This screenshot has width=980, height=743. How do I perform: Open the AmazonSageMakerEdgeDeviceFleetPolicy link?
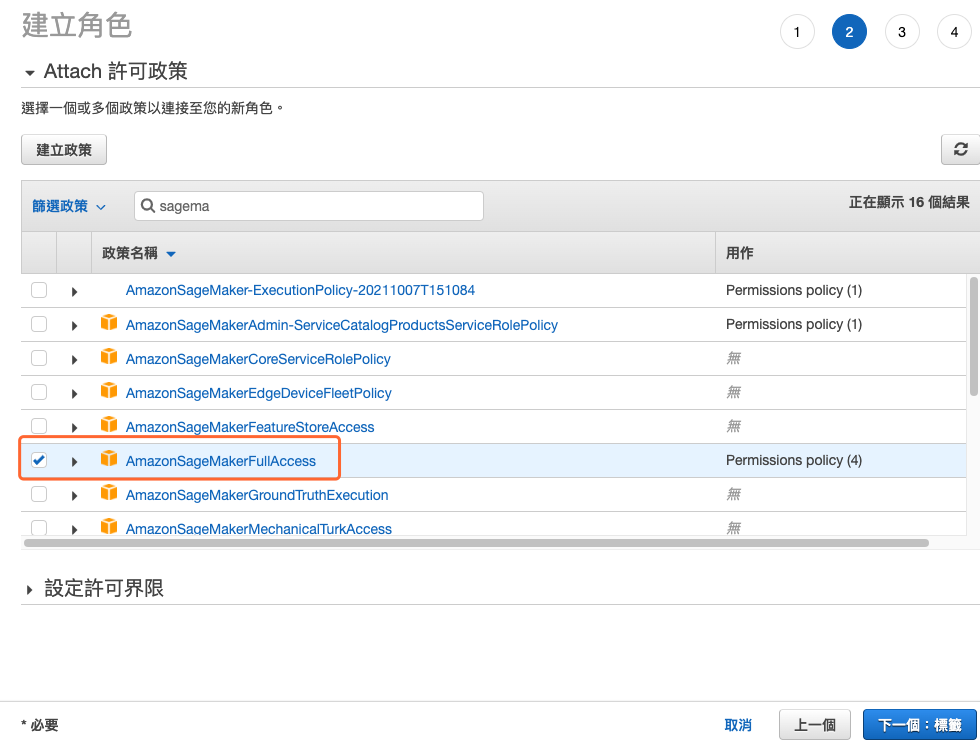(x=259, y=393)
